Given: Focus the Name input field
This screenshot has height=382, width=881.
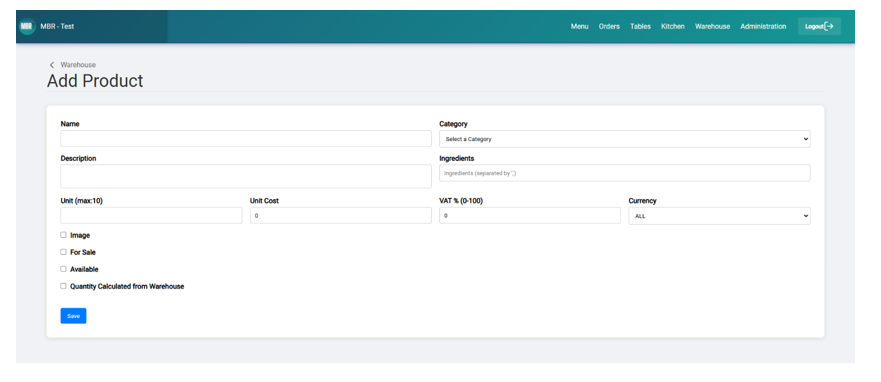Looking at the screenshot, I should tap(246, 139).
